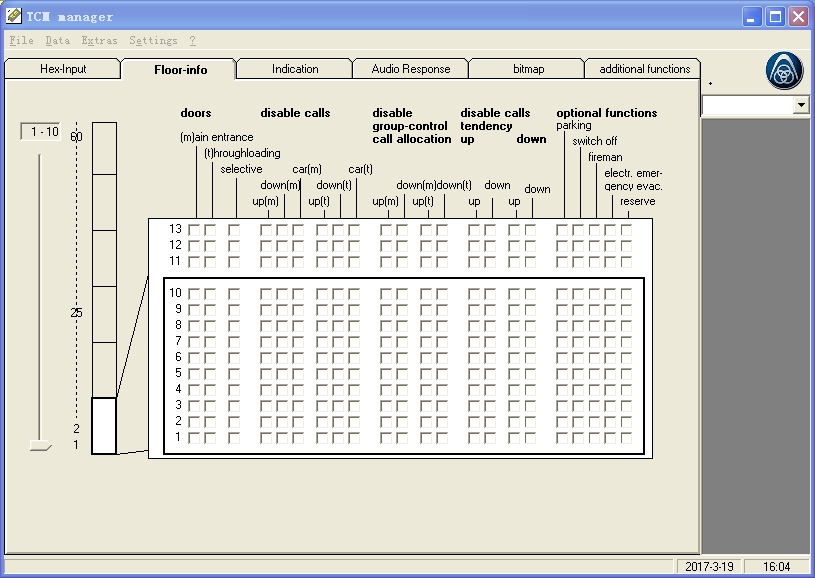Viewport: 815px width, 578px height.
Task: Open the Data menu
Action: [x=57, y=41]
